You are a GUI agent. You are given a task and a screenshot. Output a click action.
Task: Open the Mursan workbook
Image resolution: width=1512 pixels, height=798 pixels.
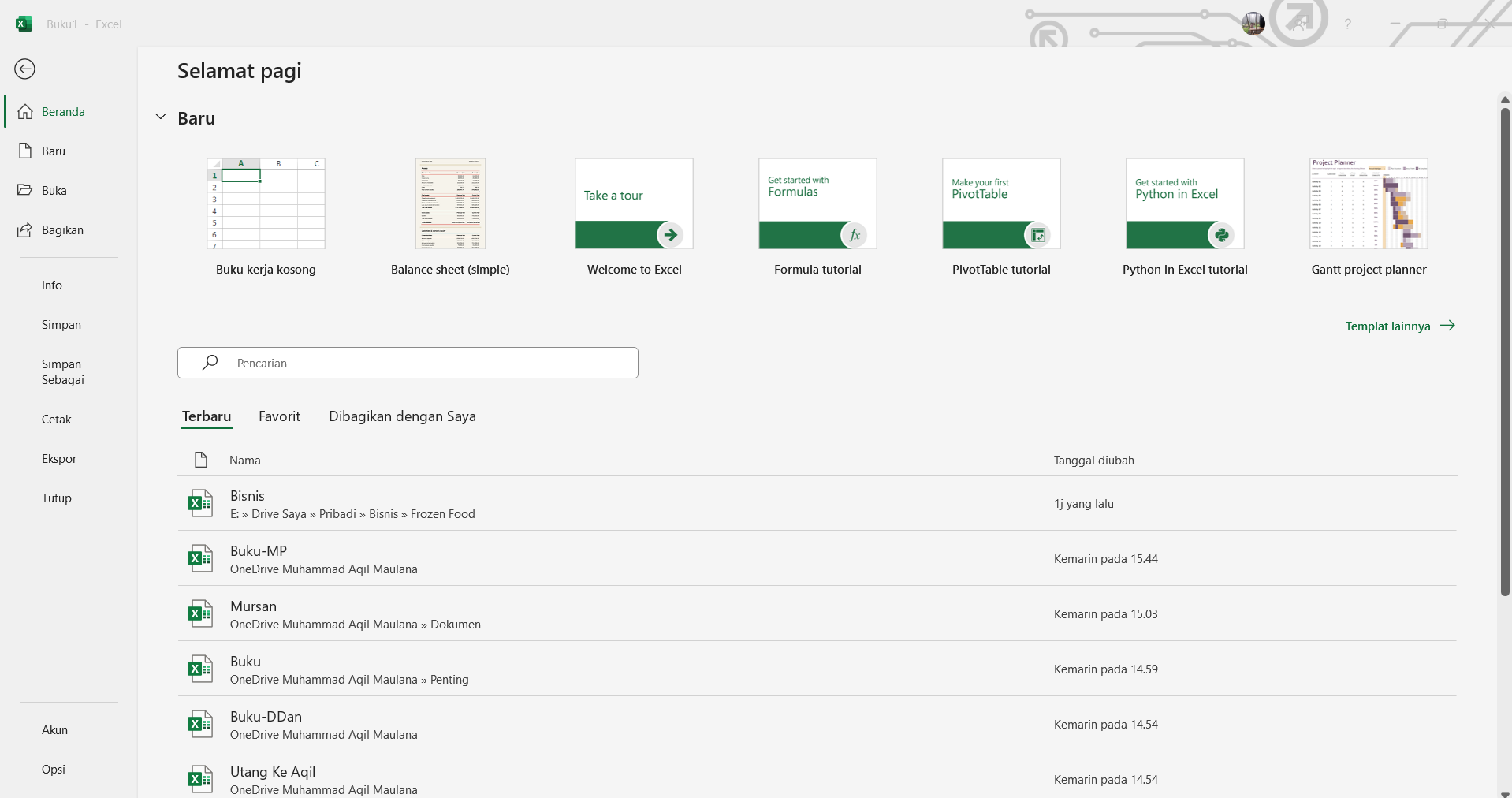point(817,614)
